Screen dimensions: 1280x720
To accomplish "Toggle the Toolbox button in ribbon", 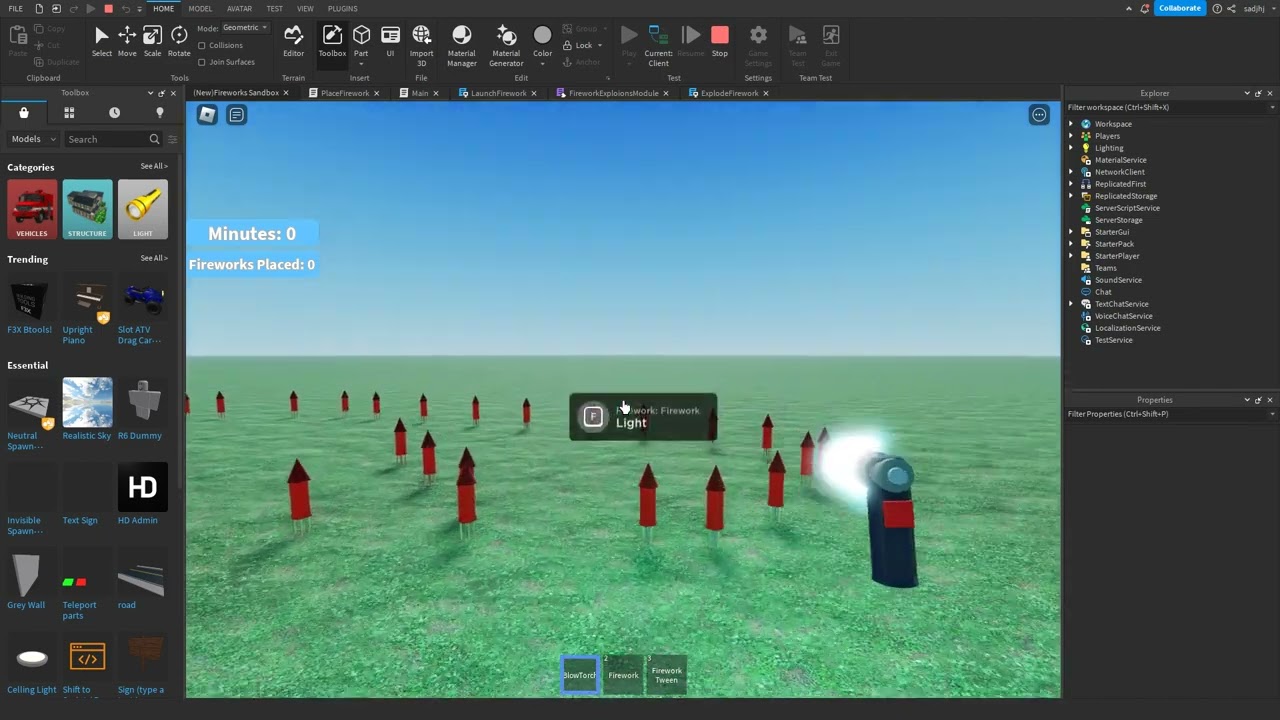I will pos(332,42).
